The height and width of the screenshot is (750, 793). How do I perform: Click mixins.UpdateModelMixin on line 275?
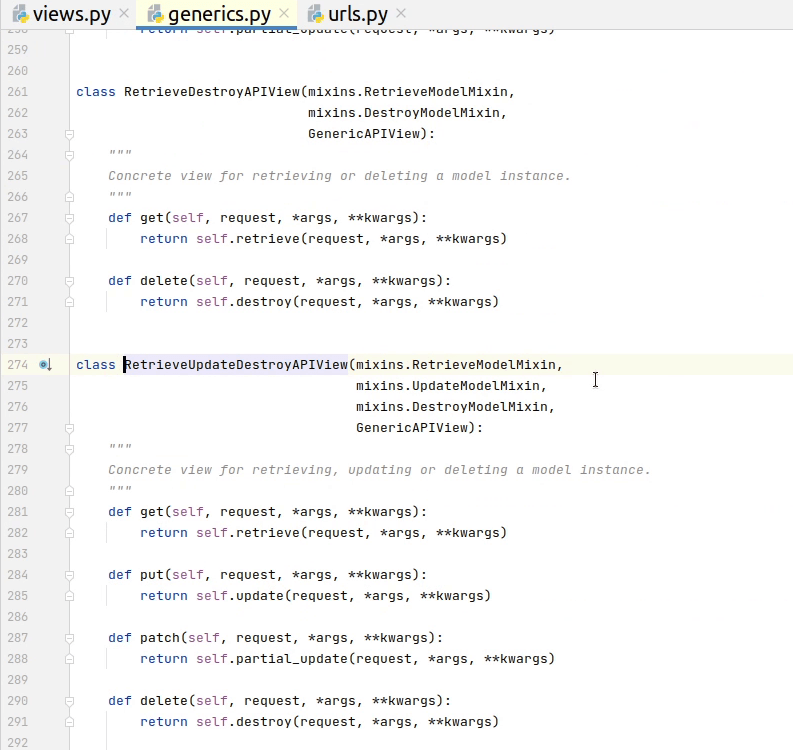pos(451,386)
